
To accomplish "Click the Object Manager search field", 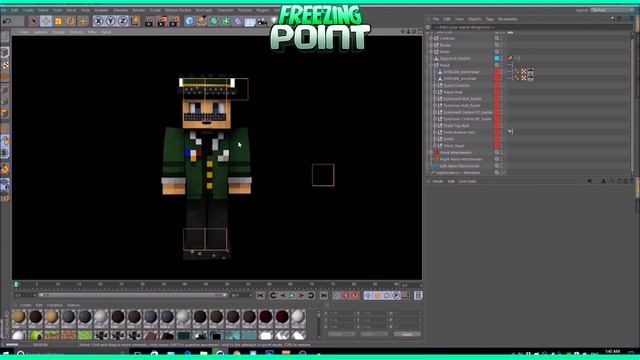I will 531,27.
